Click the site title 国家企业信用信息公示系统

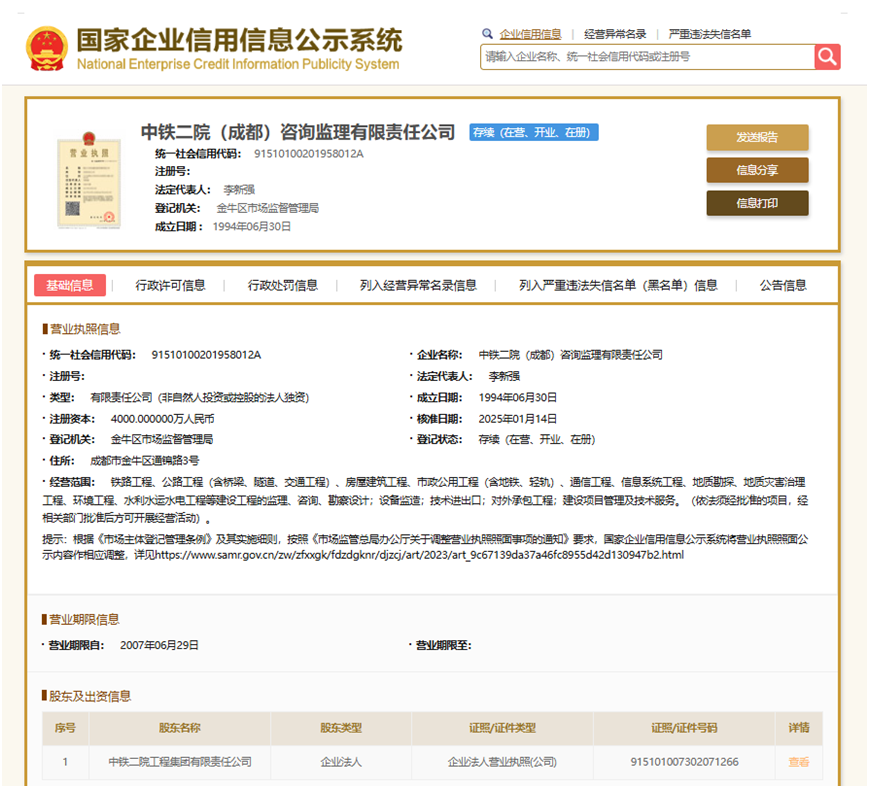(x=239, y=40)
